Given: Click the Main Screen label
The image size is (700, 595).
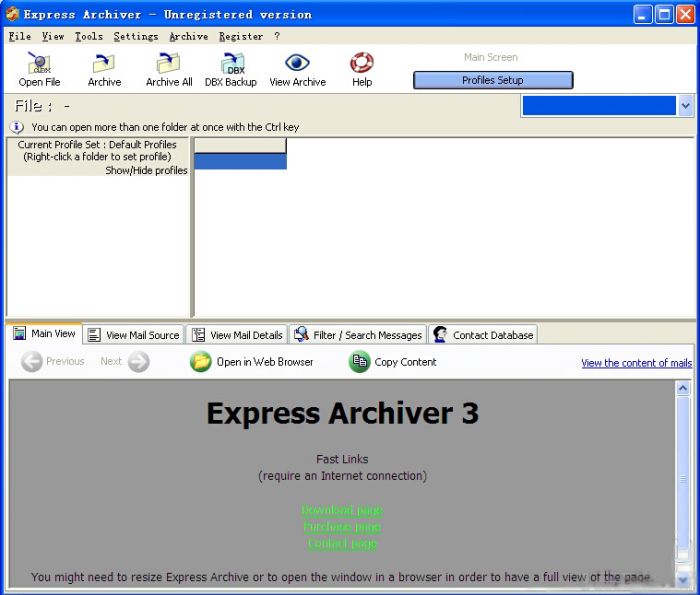Looking at the screenshot, I should 491,57.
